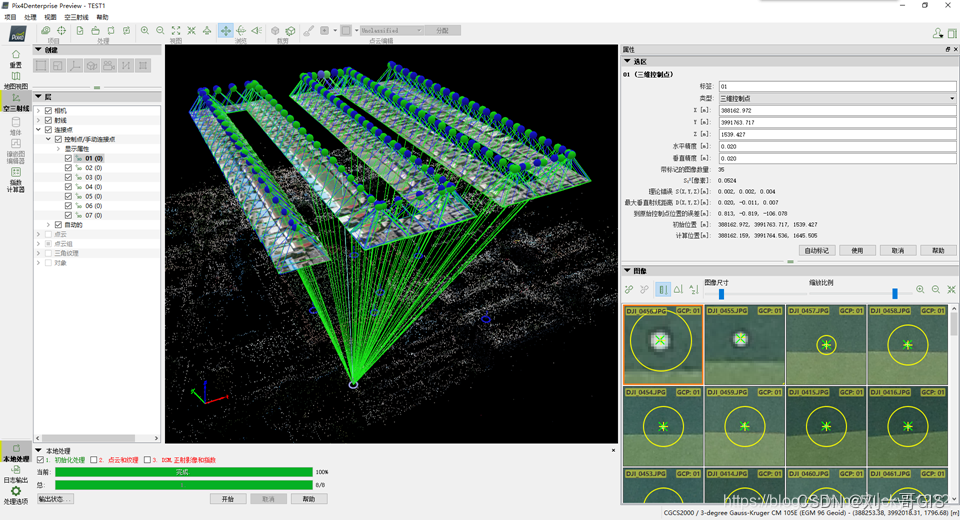The width and height of the screenshot is (960, 520).
Task: Enable step 2 点云和纹理 checkbox
Action: (94, 460)
